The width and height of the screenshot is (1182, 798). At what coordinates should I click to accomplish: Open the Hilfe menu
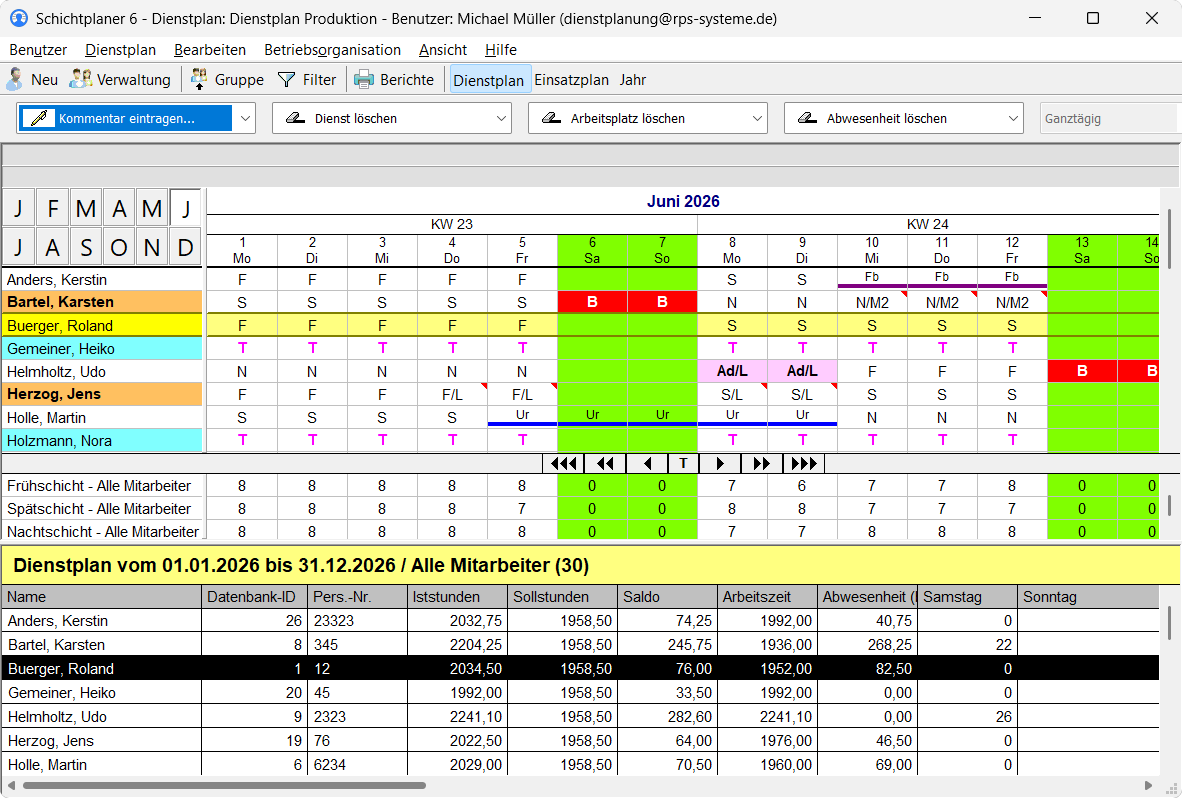tap(501, 50)
